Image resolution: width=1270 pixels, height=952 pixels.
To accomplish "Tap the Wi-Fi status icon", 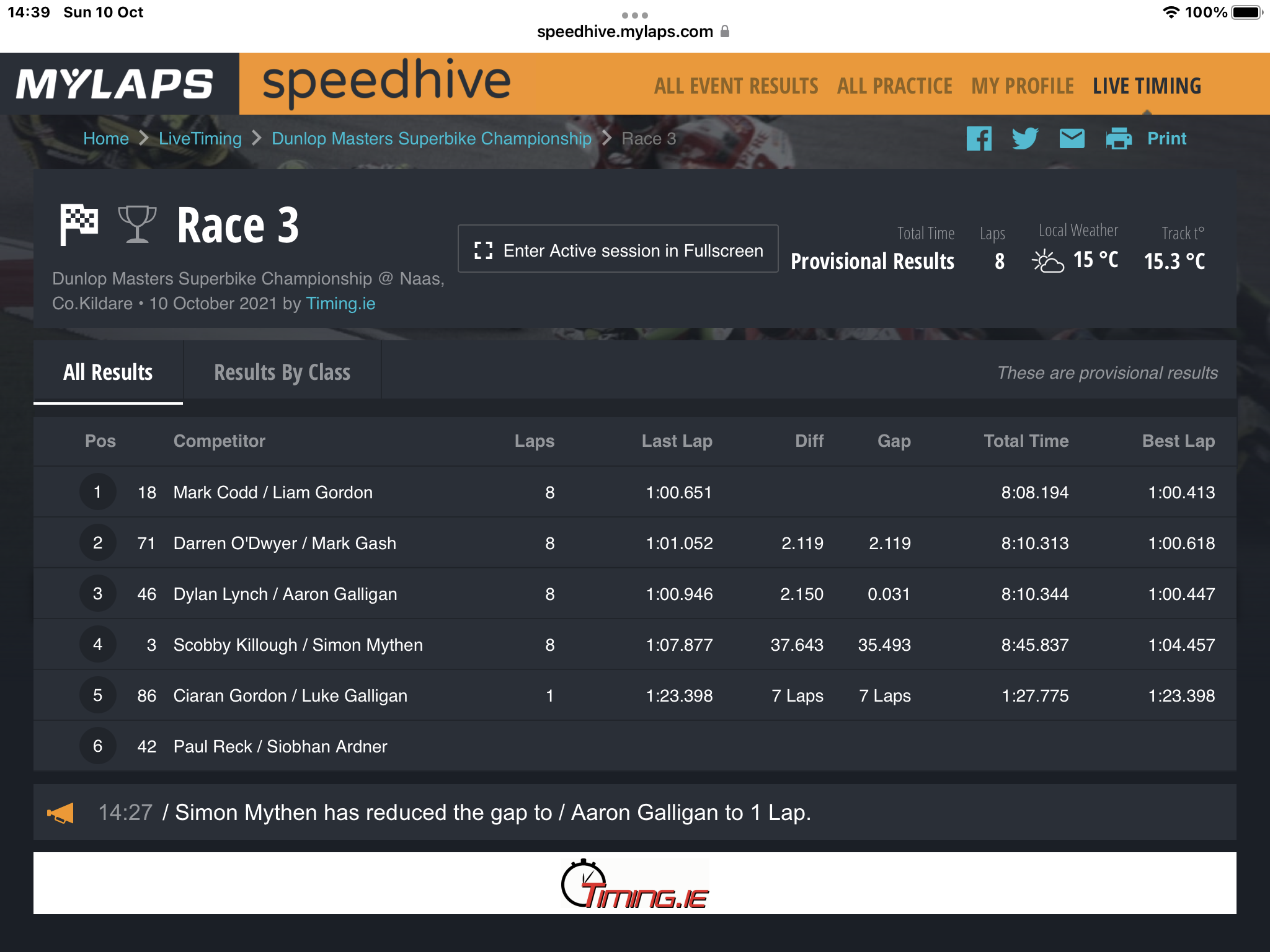I will click(x=1171, y=12).
